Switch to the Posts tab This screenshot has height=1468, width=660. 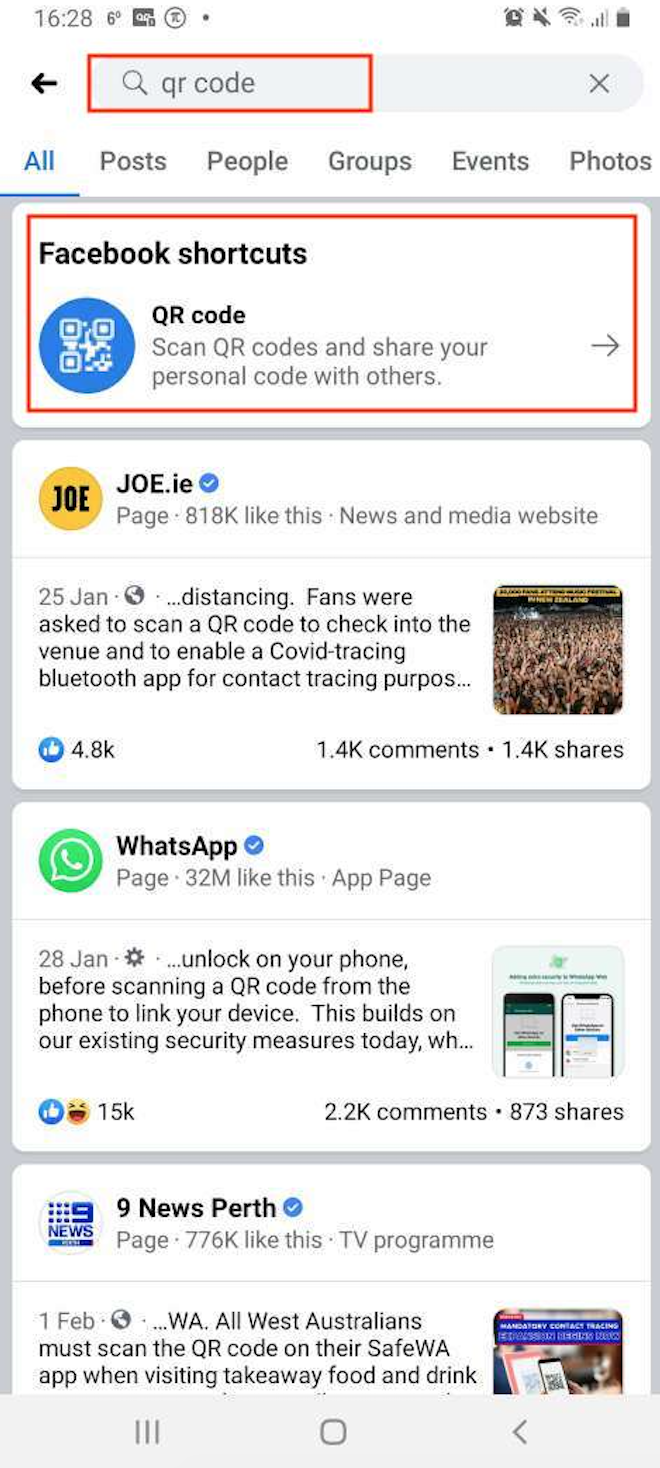point(133,161)
